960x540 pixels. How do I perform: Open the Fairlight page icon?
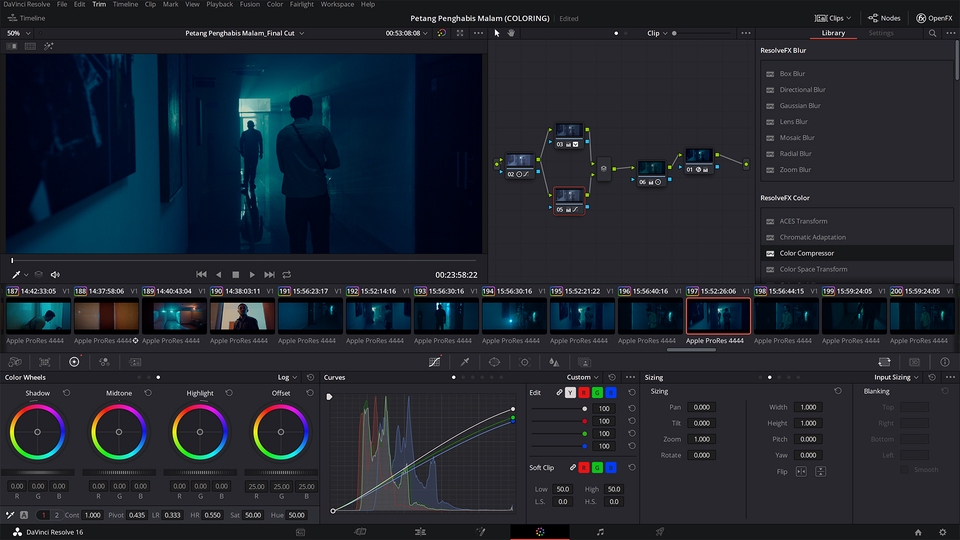tap(600, 532)
